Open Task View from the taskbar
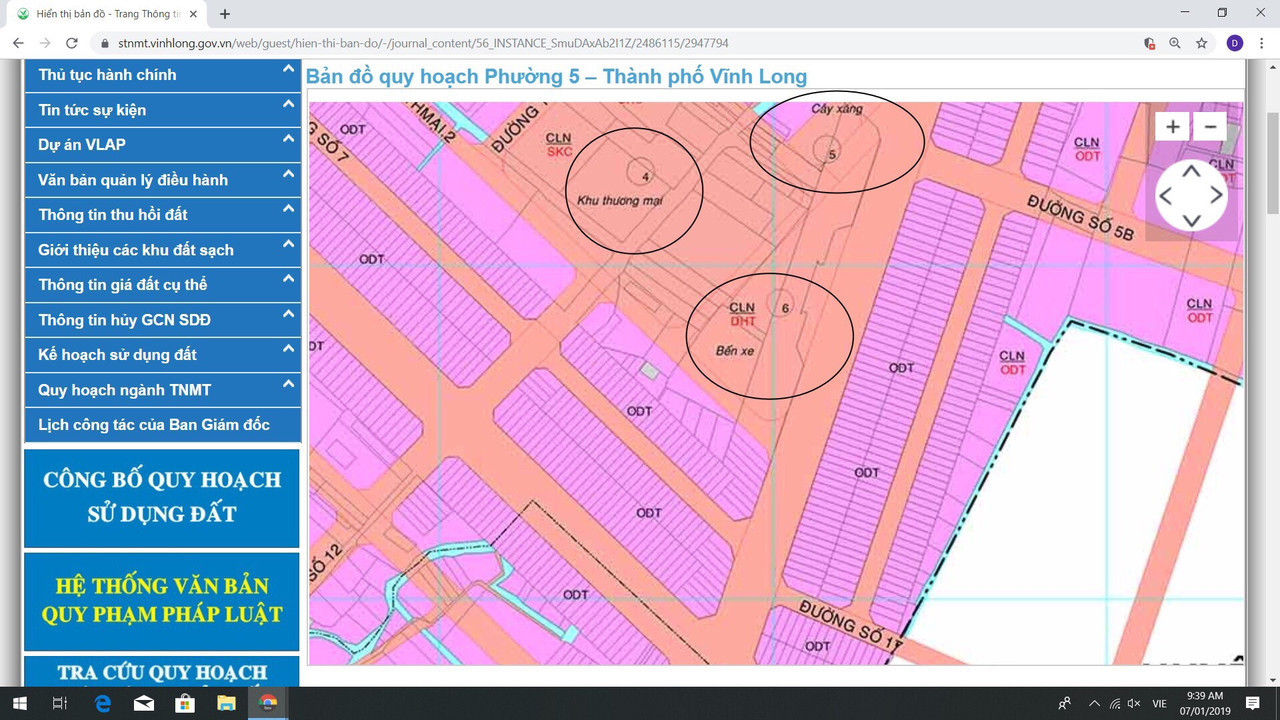The image size is (1280, 720). click(x=60, y=703)
